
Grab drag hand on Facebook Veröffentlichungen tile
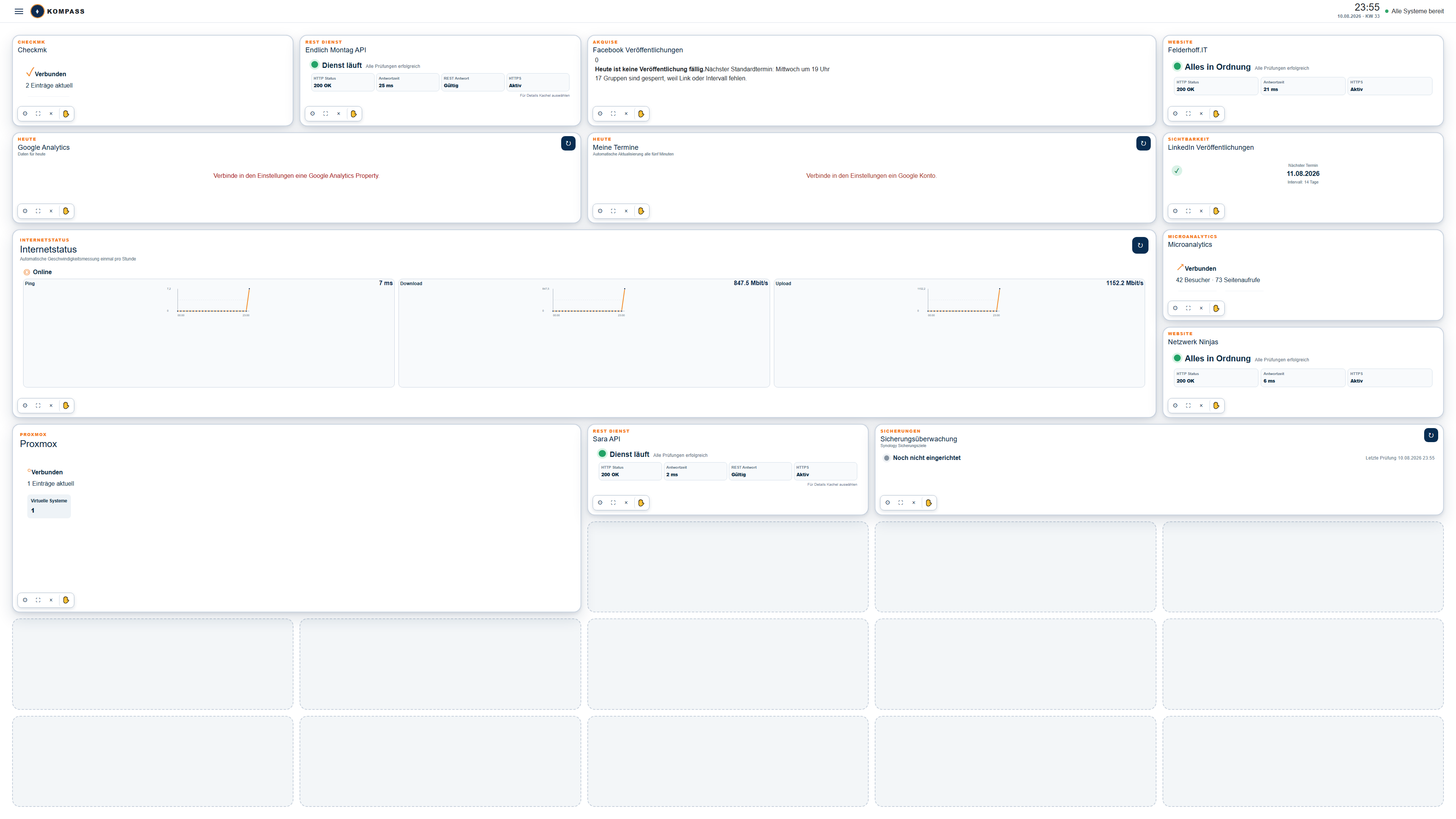(641, 114)
